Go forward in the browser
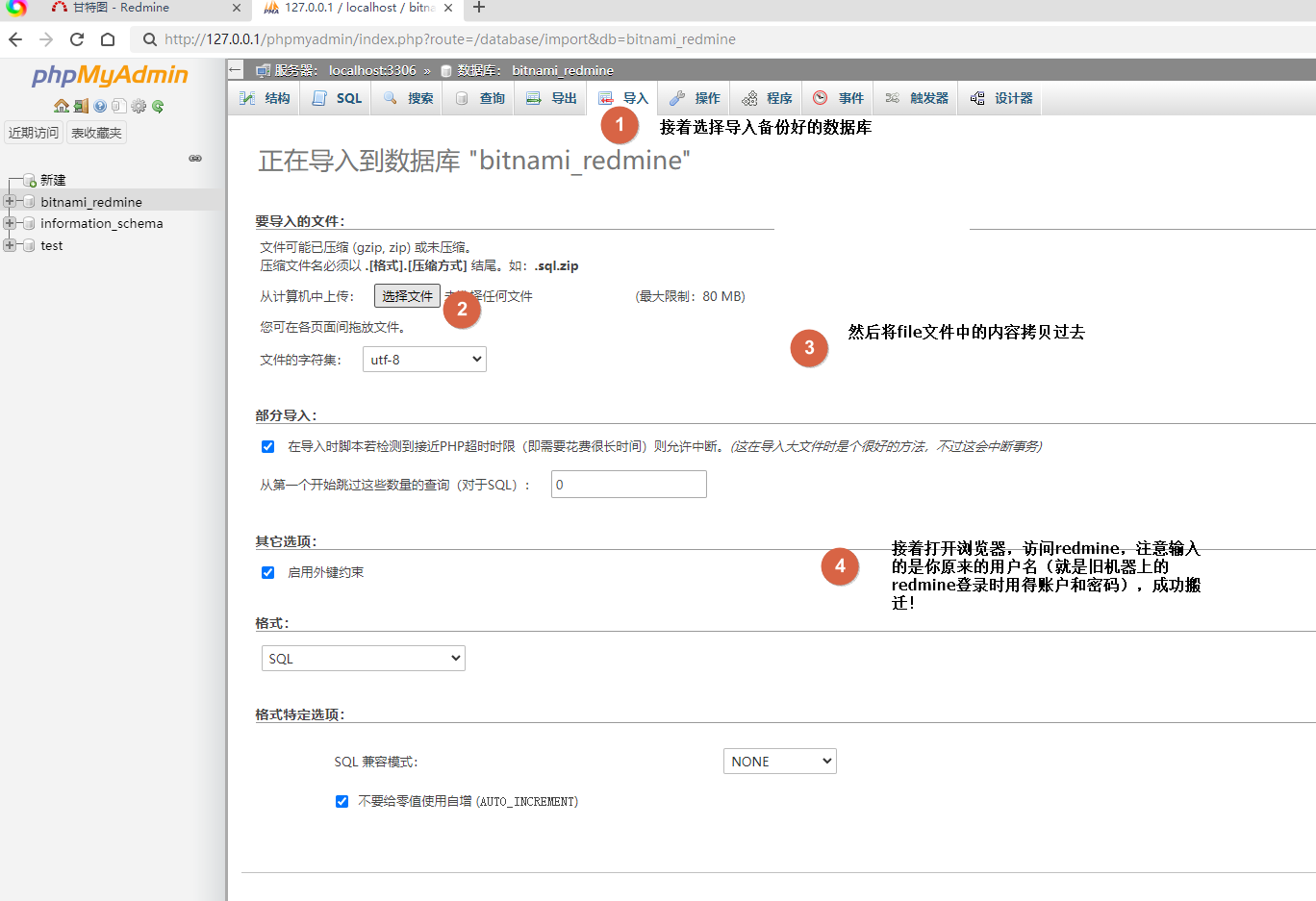1316x901 pixels. pos(46,39)
